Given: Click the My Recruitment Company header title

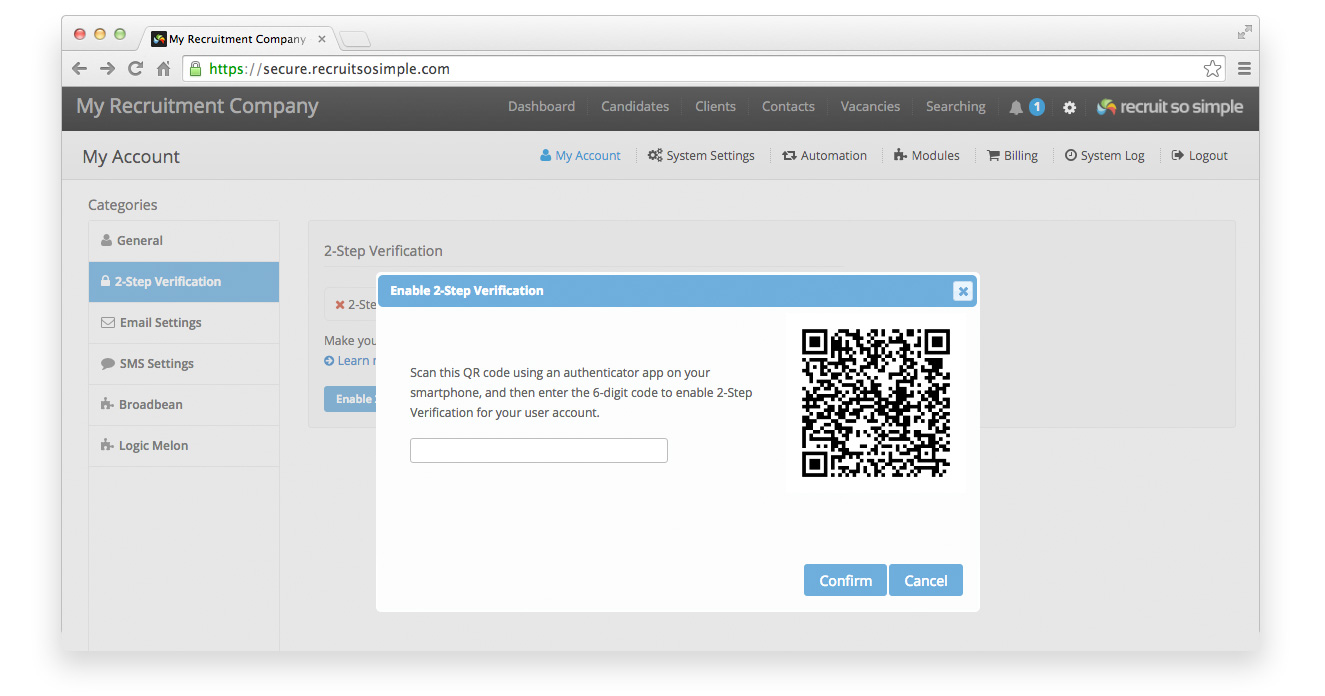Looking at the screenshot, I should tap(197, 106).
